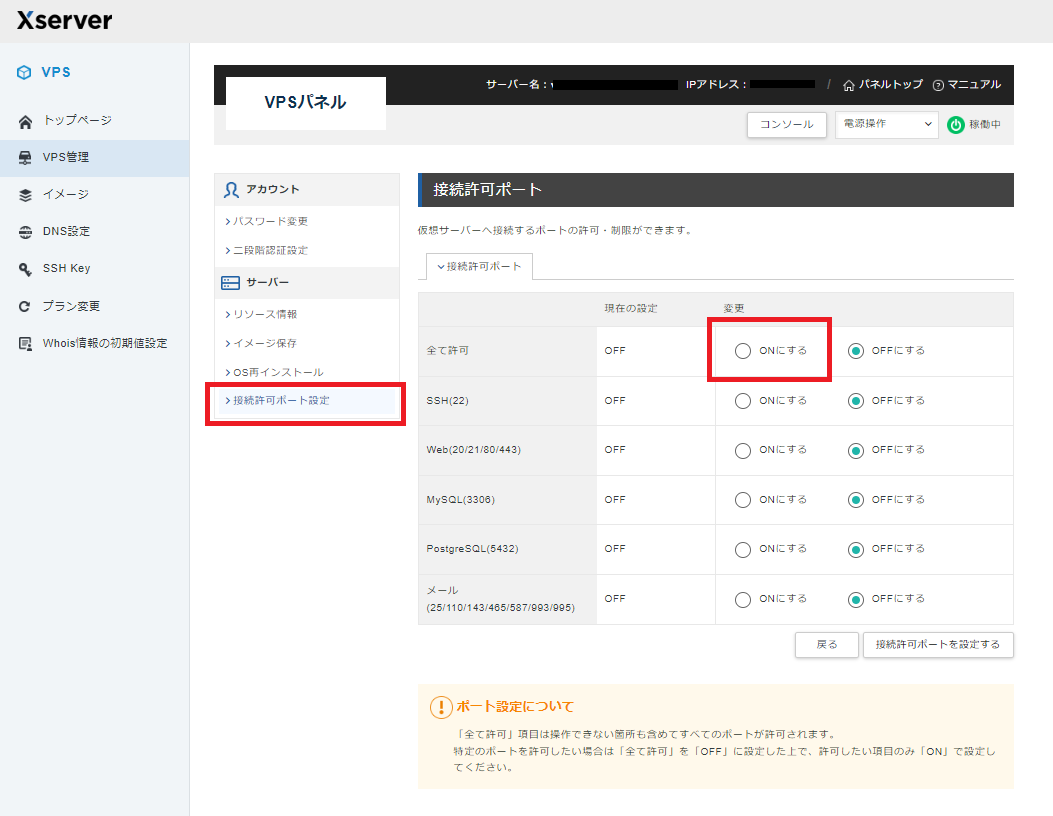The image size is (1053, 816).
Task: Click the 戻る button
Action: pos(826,645)
